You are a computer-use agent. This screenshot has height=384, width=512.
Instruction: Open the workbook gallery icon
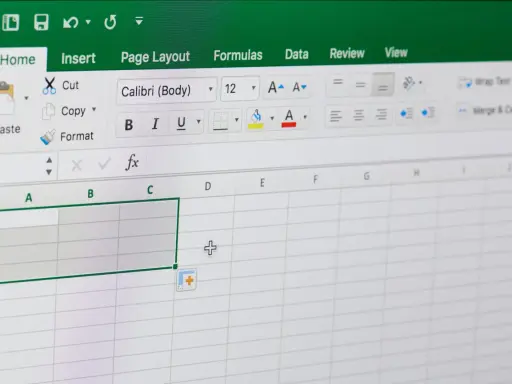(x=10, y=23)
